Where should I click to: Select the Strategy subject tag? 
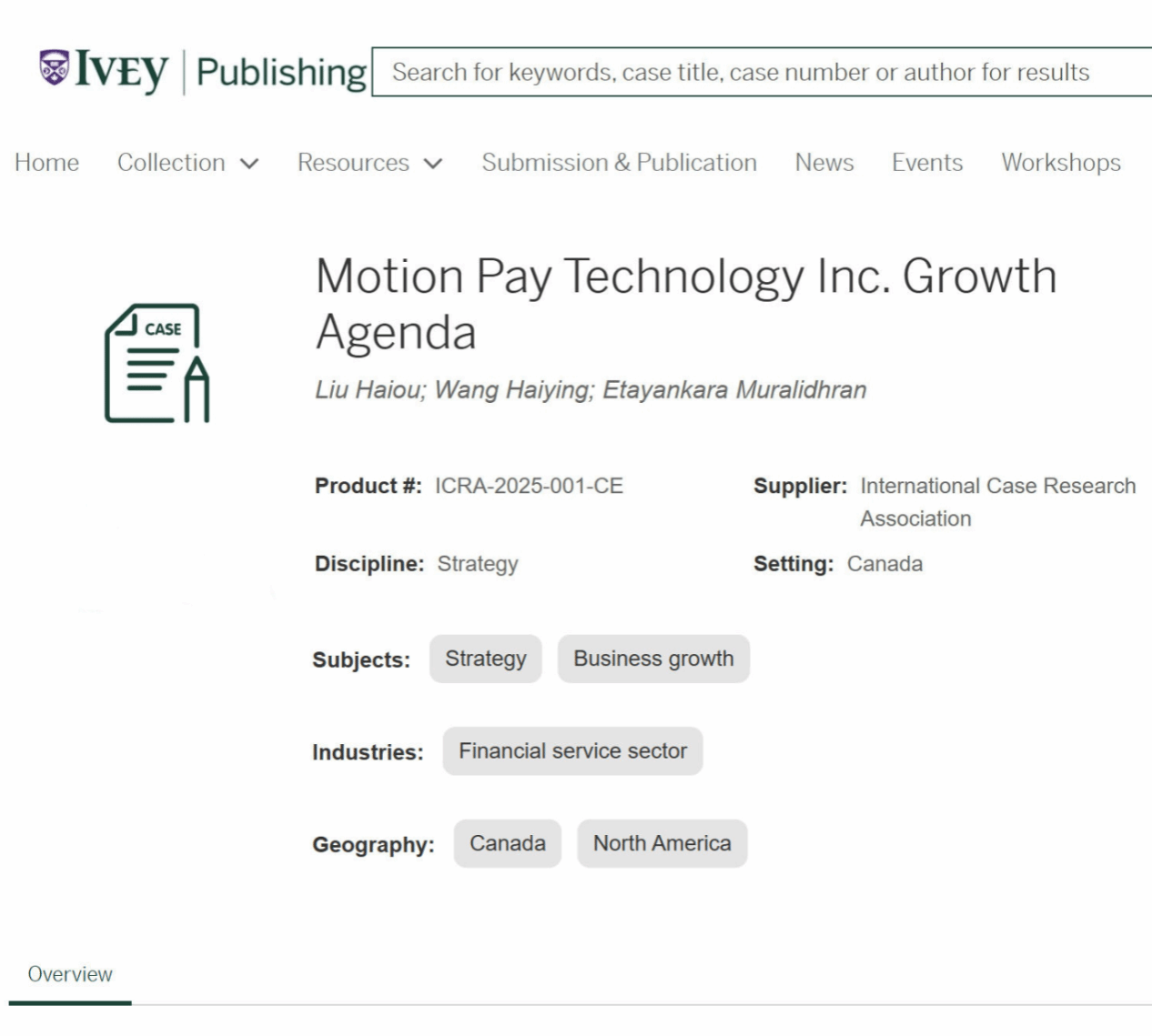(485, 659)
